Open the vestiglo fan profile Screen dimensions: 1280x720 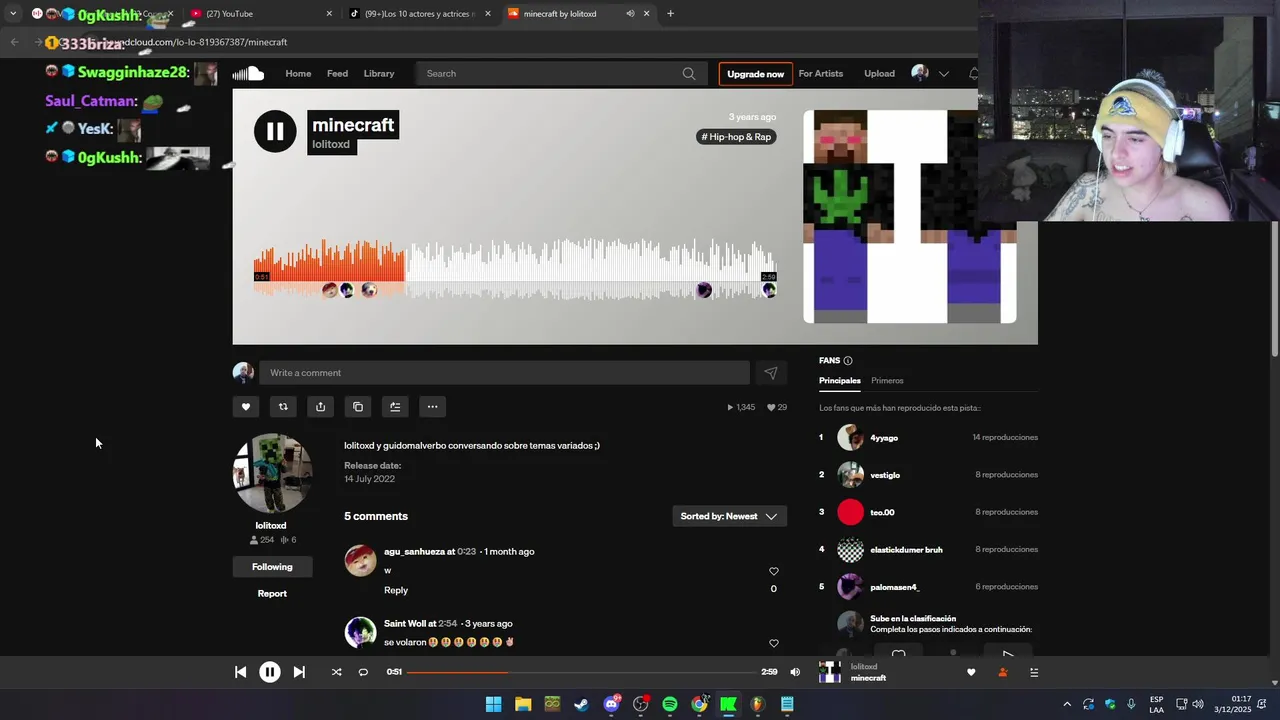[885, 475]
